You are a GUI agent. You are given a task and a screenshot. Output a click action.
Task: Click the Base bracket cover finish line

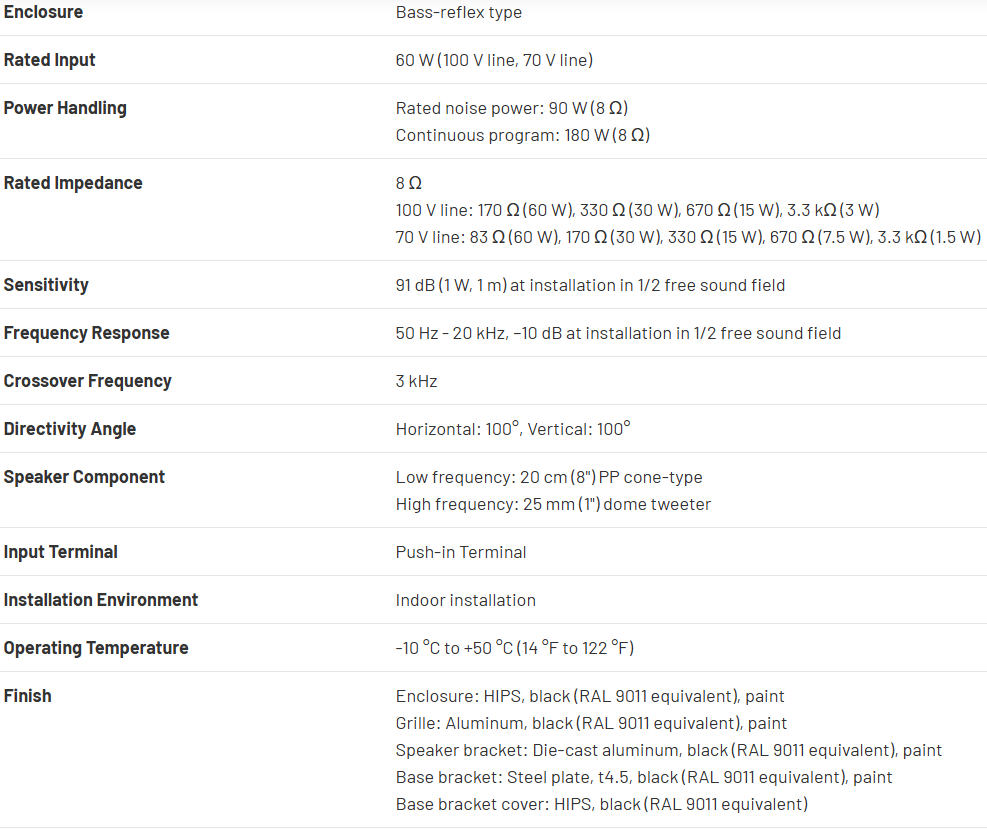tap(602, 804)
